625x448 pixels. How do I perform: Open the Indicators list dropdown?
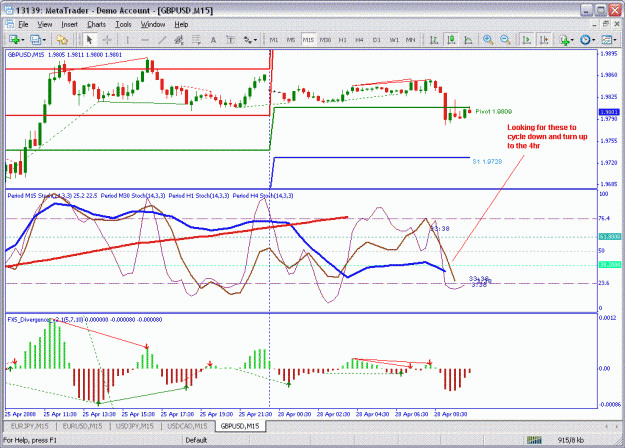tap(566, 39)
